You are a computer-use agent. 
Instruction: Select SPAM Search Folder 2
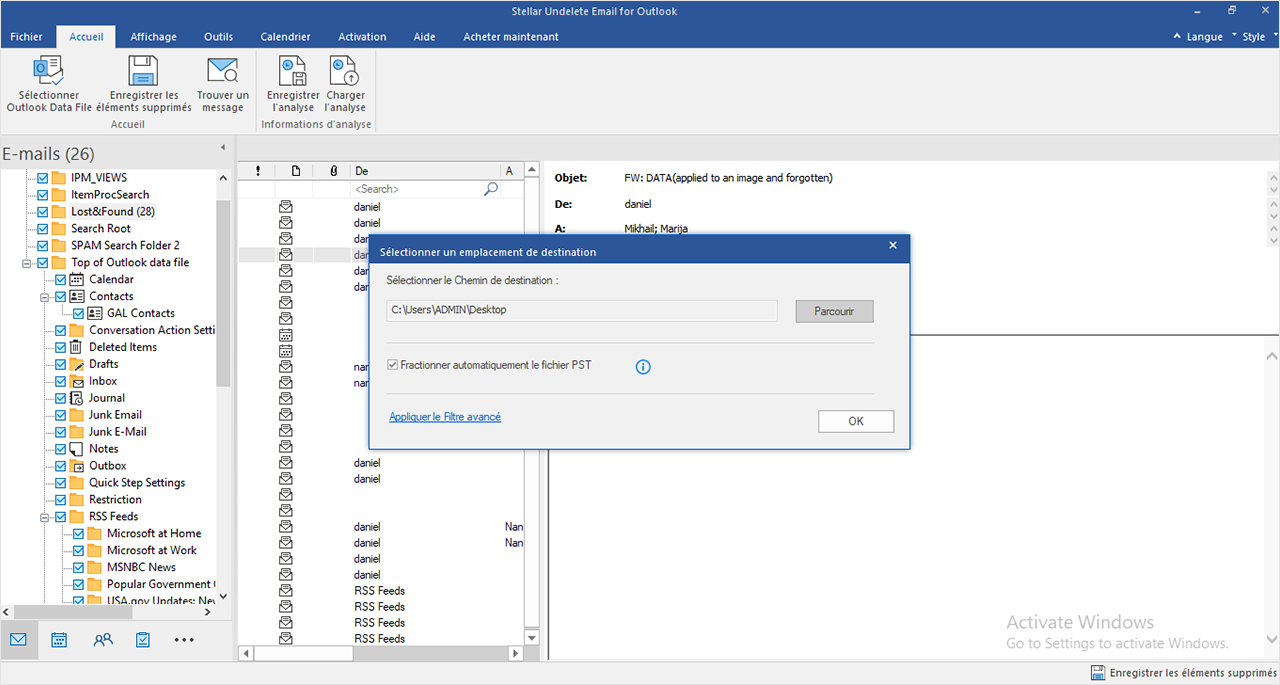(125, 246)
